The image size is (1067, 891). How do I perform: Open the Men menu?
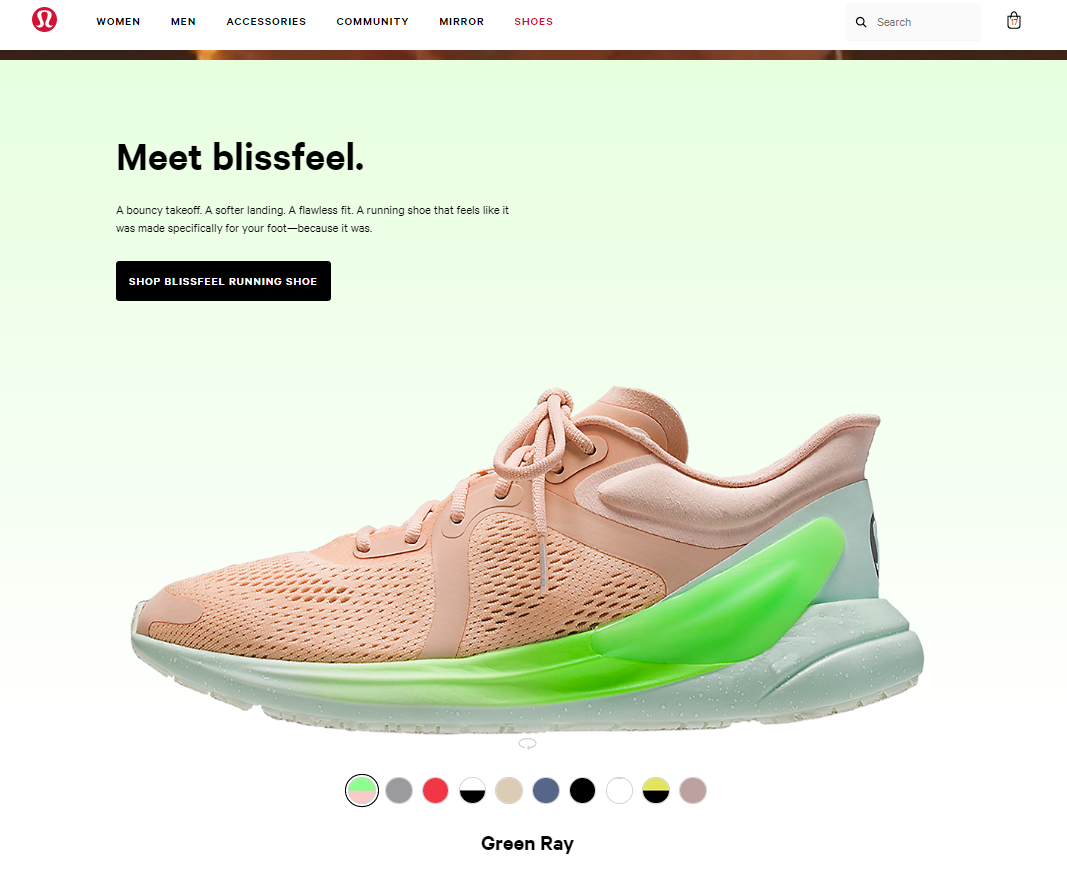183,22
